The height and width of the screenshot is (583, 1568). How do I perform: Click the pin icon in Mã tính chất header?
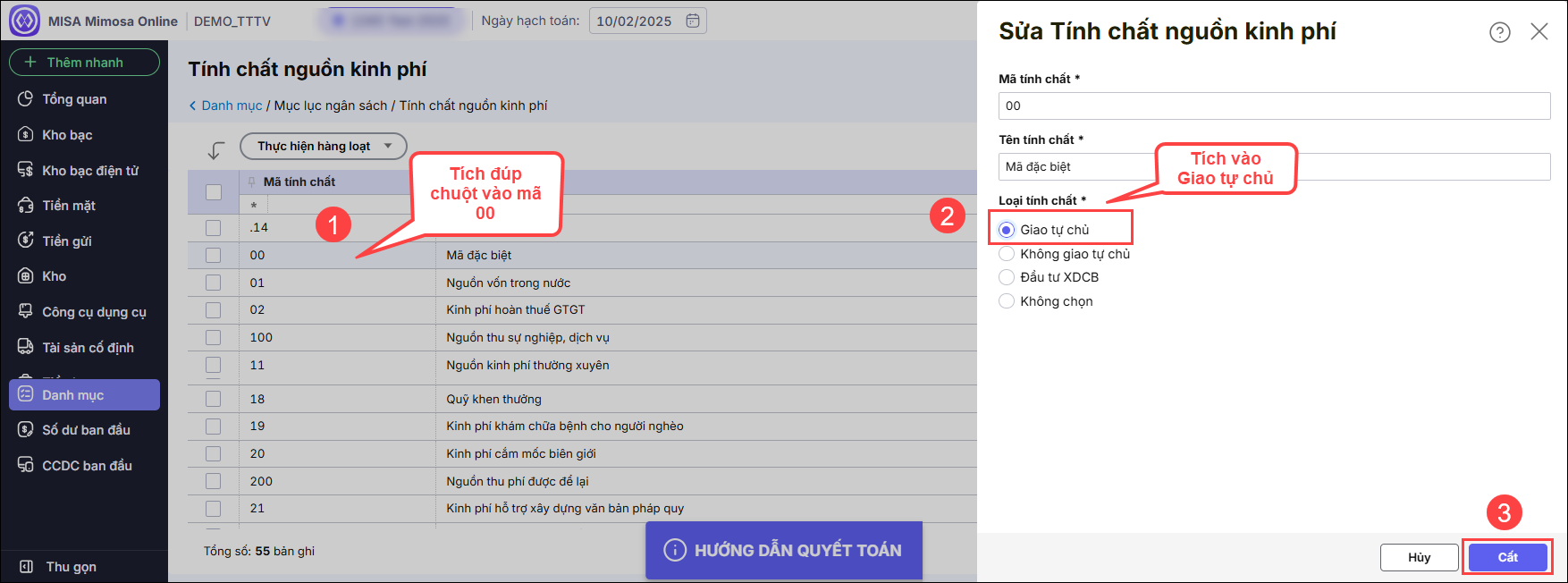(253, 182)
